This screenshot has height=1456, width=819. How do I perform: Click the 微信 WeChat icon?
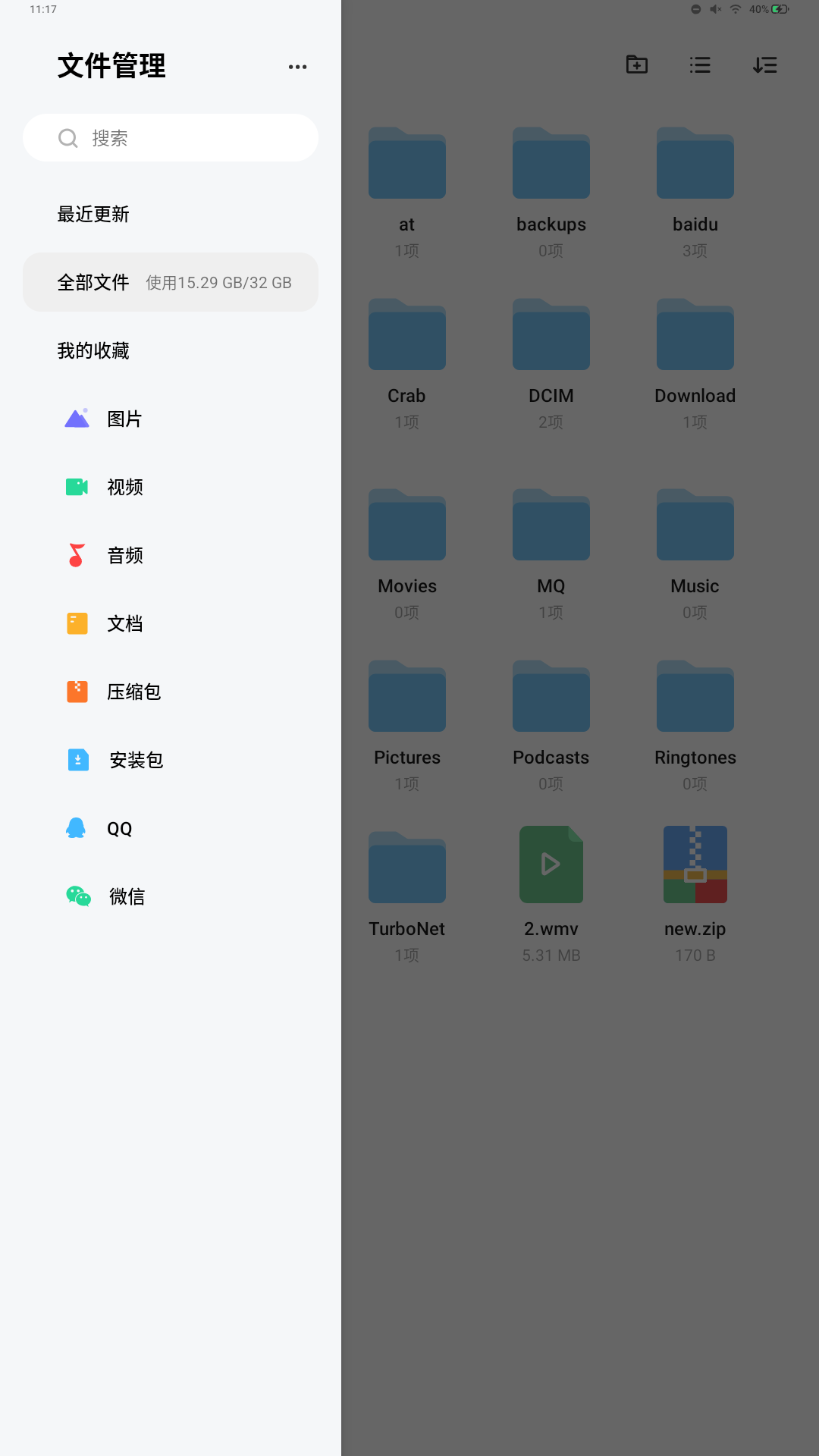point(78,896)
